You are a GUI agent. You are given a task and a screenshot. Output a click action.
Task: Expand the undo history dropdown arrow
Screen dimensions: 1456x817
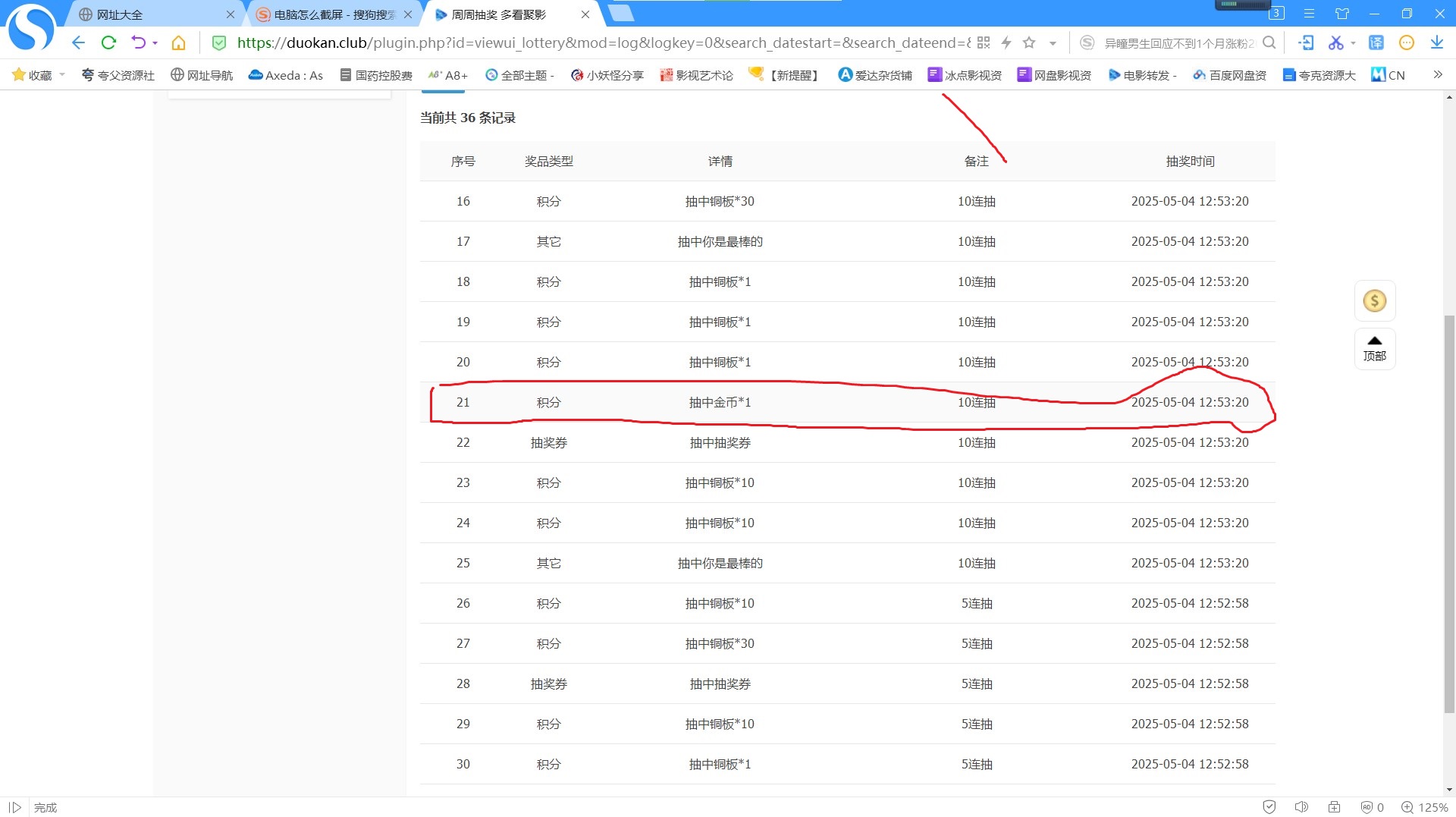pos(155,43)
